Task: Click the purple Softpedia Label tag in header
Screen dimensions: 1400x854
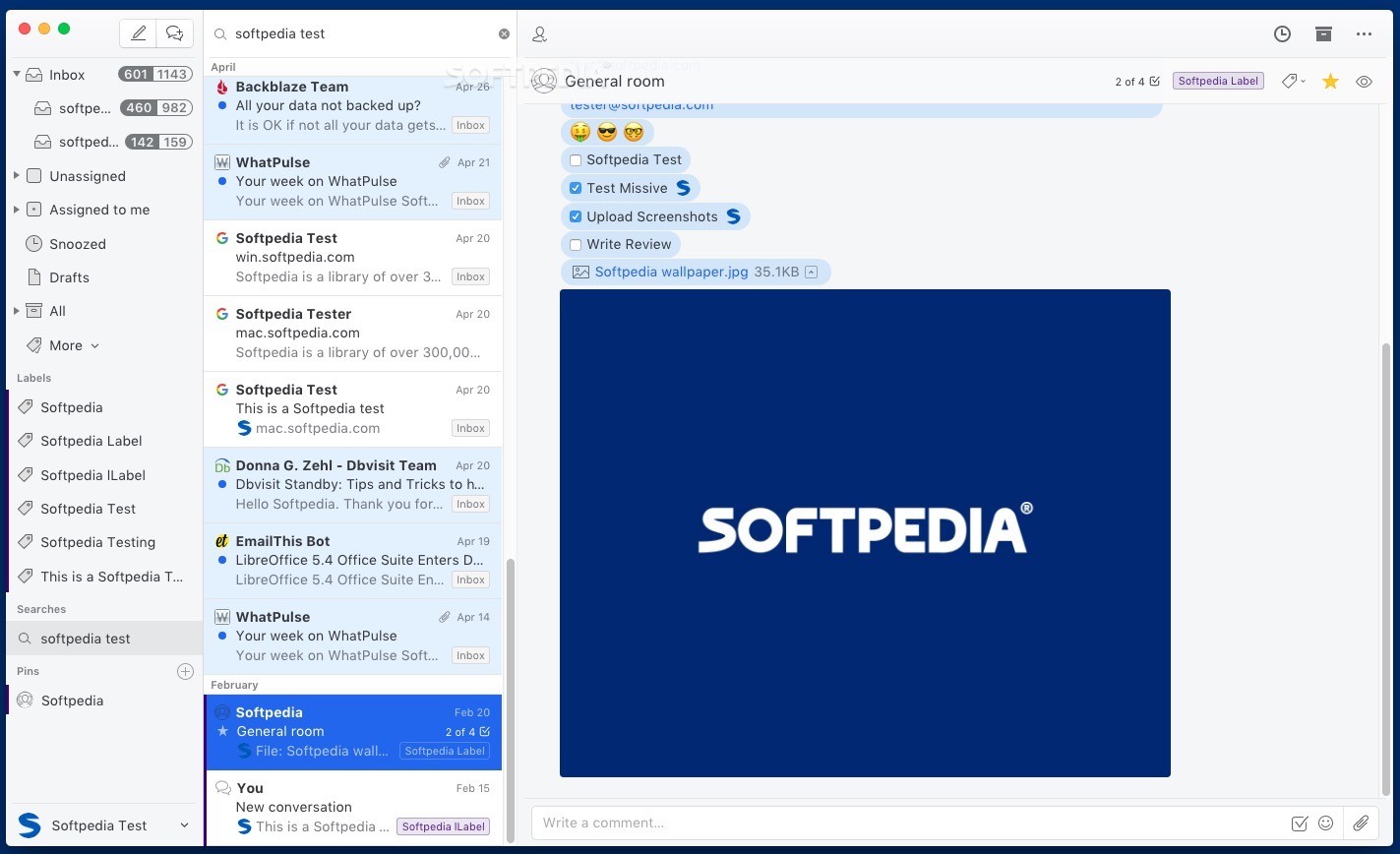Action: [x=1218, y=82]
